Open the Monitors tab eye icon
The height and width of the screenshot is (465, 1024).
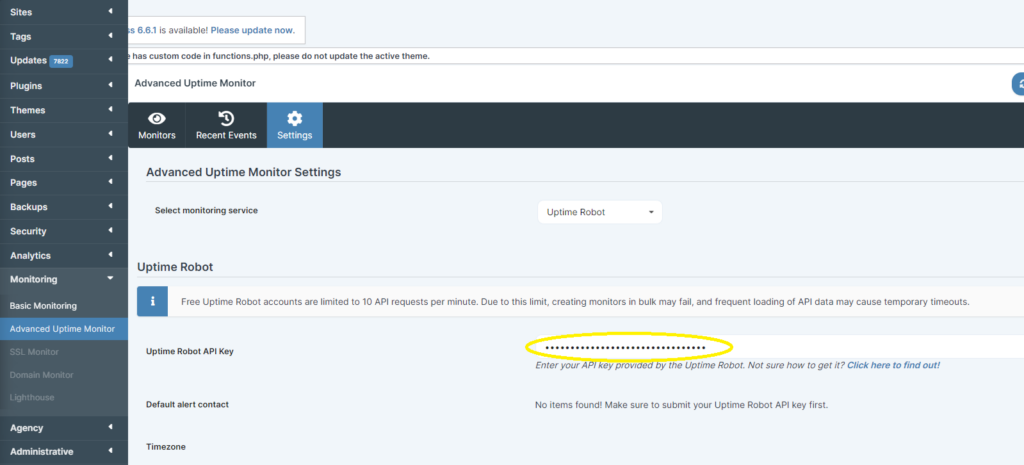[156, 118]
